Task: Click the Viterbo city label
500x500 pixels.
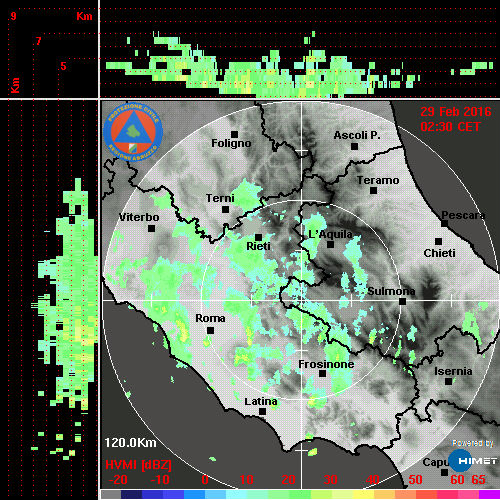Action: click(x=139, y=217)
